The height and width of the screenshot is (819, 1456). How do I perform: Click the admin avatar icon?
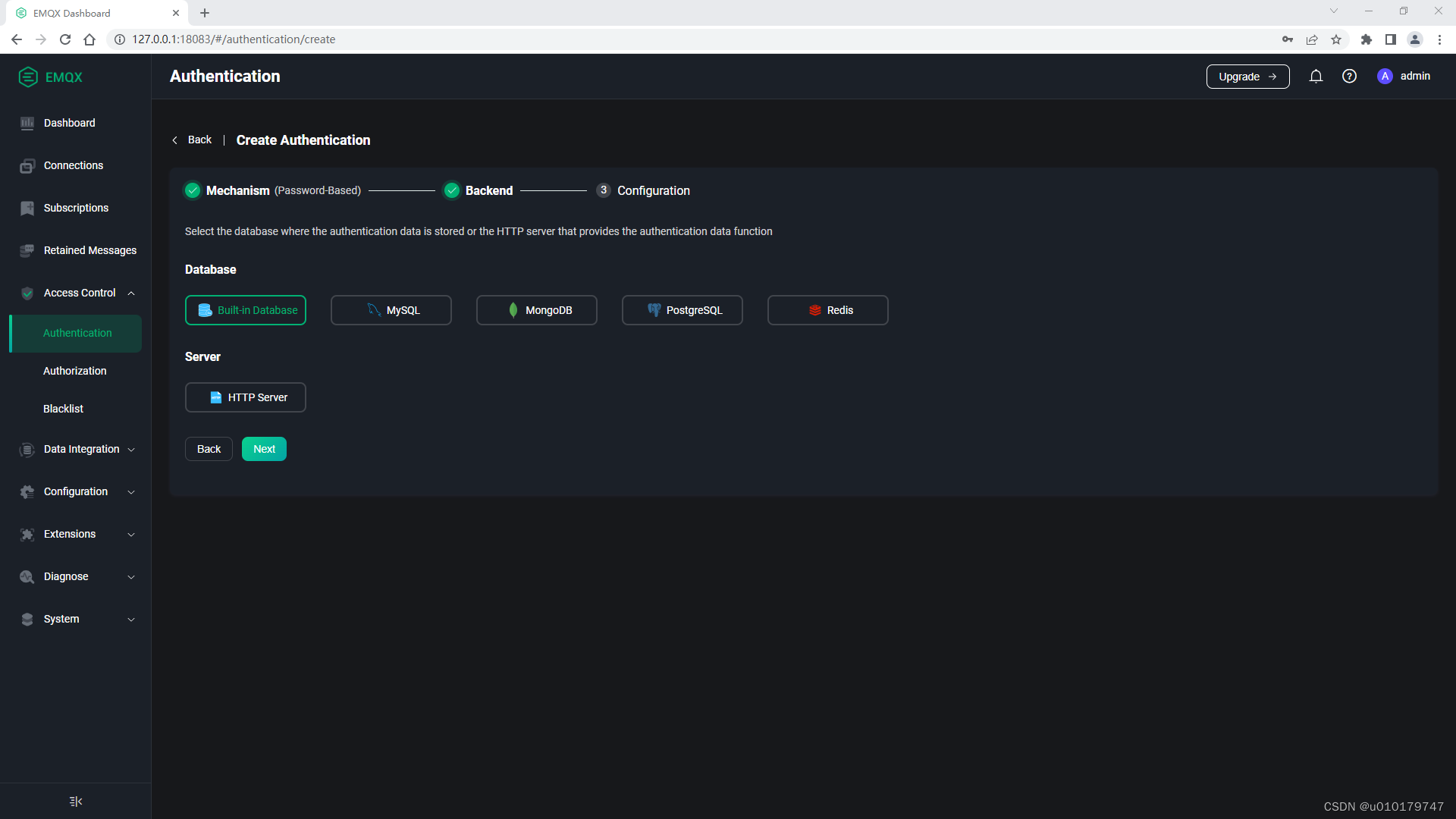pos(1385,76)
